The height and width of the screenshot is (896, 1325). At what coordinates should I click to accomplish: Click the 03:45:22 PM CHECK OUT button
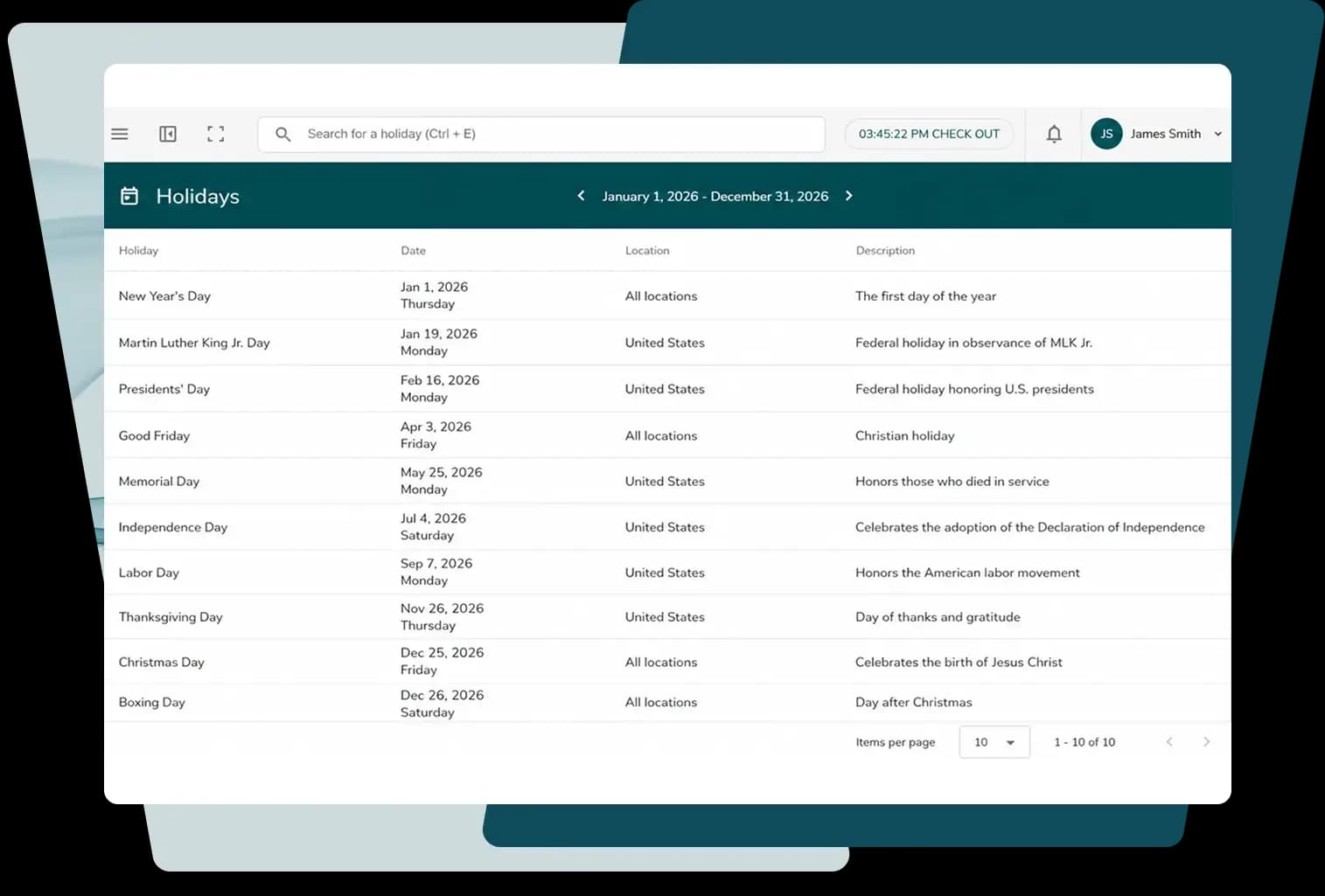pos(929,134)
